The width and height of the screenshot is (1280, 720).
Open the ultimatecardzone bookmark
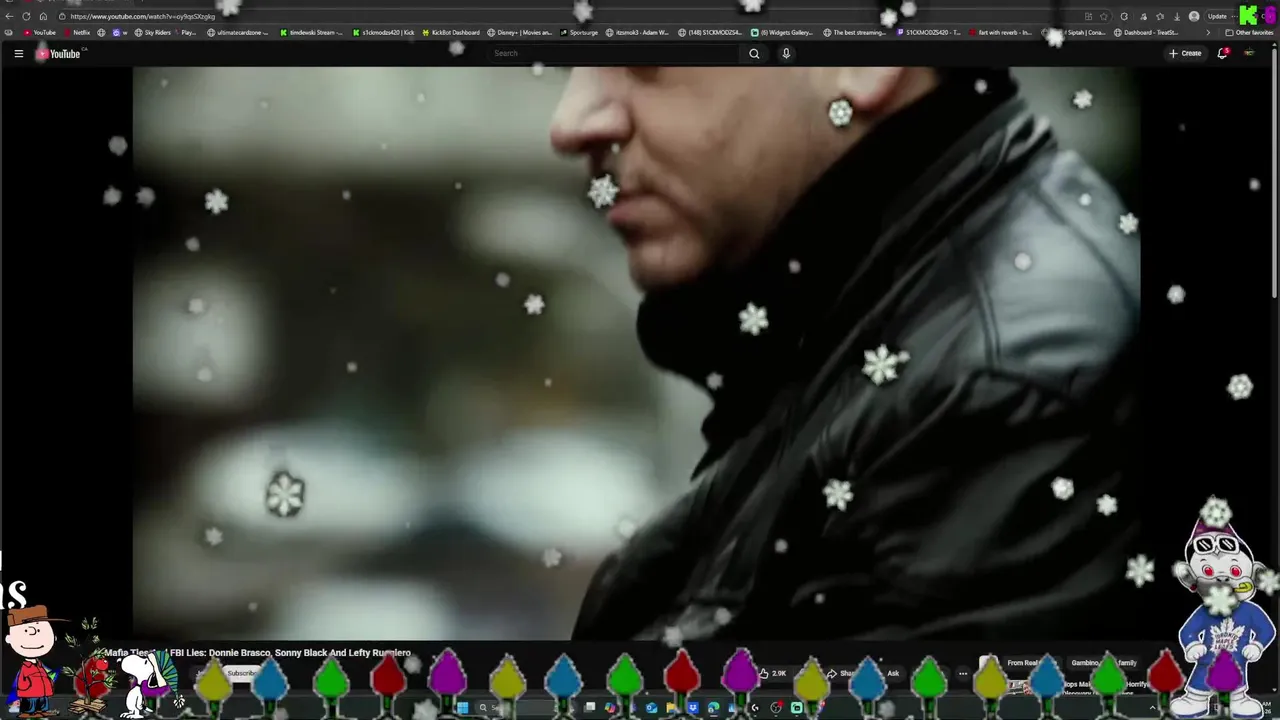click(237, 32)
